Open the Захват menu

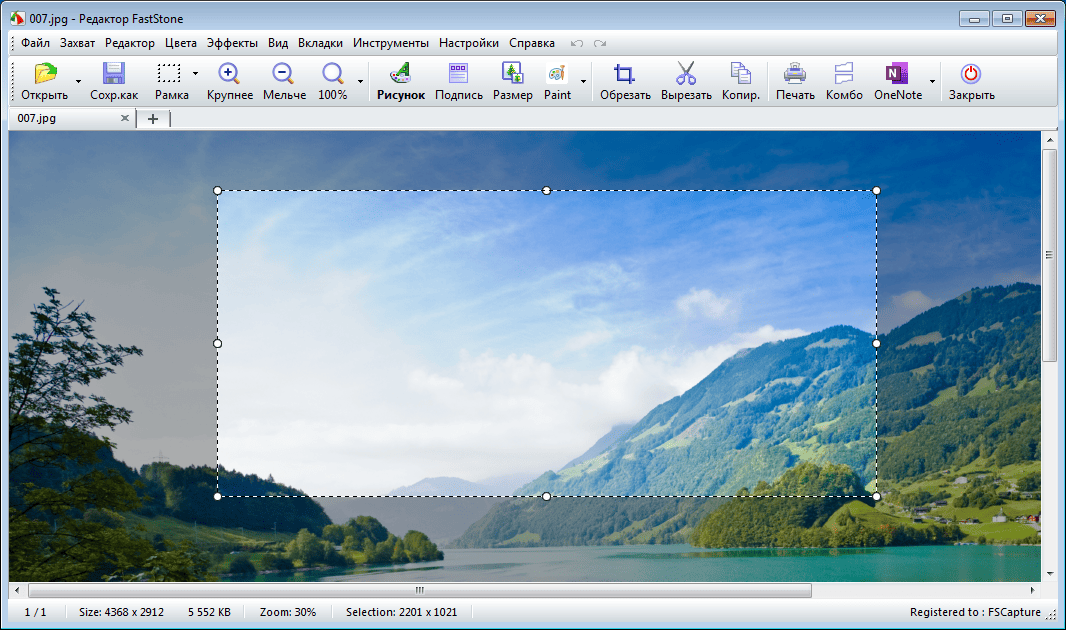78,43
